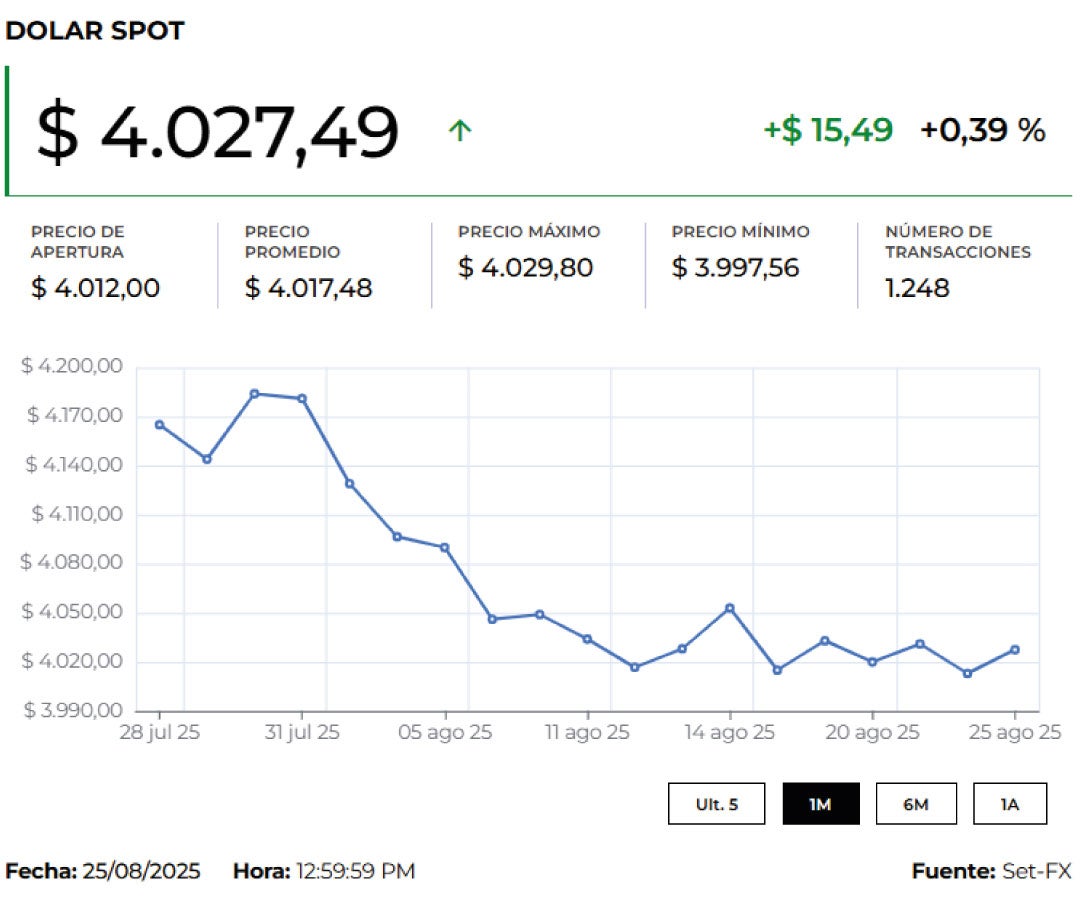
Task: Click the +$ 15,49 change value
Action: pos(827,130)
